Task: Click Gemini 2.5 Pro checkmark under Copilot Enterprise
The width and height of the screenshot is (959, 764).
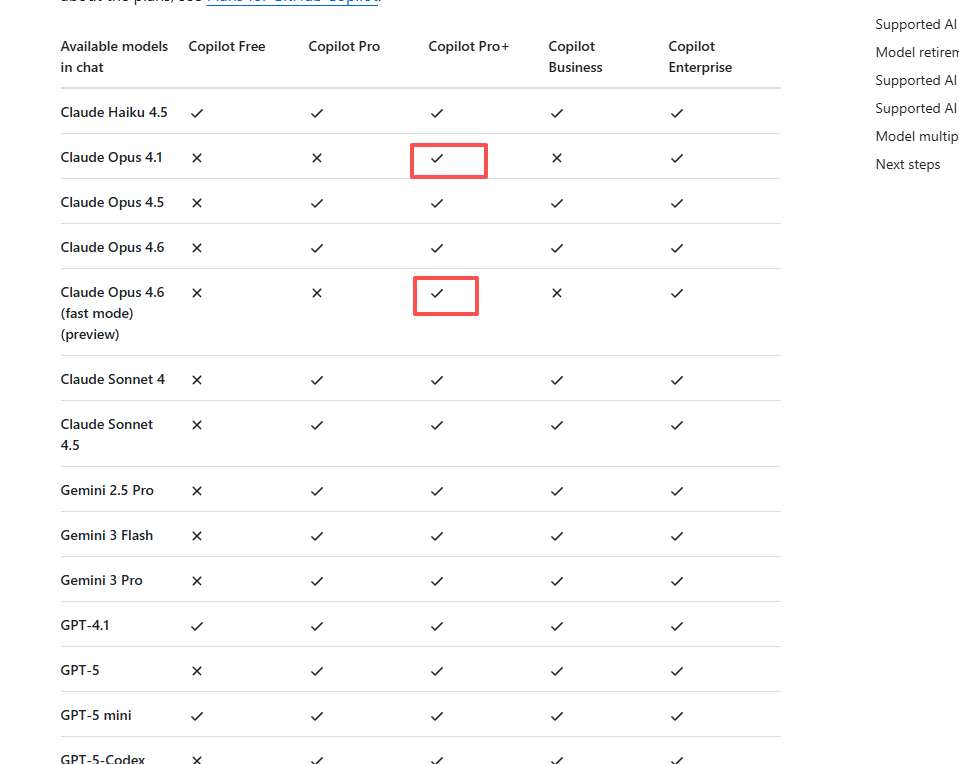Action: (676, 491)
